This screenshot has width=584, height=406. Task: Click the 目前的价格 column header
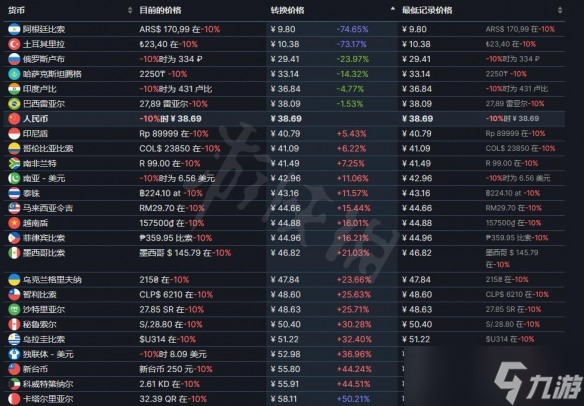click(160, 10)
